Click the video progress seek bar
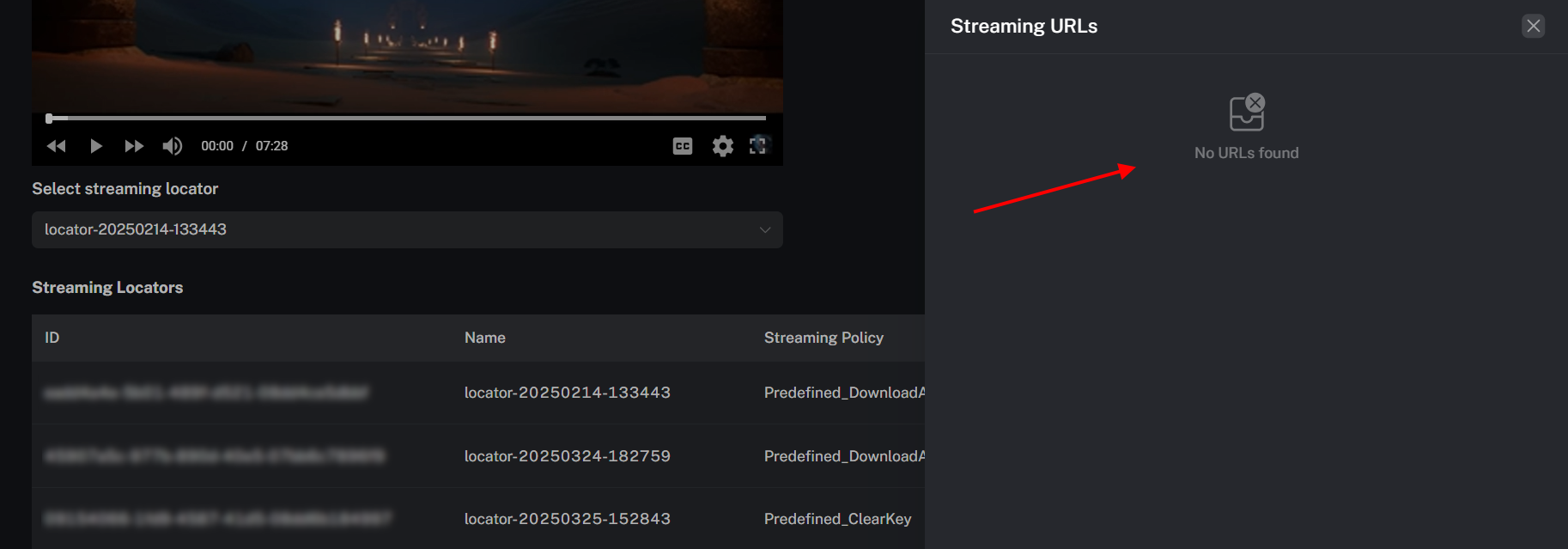This screenshot has width=1568, height=549. click(x=407, y=118)
